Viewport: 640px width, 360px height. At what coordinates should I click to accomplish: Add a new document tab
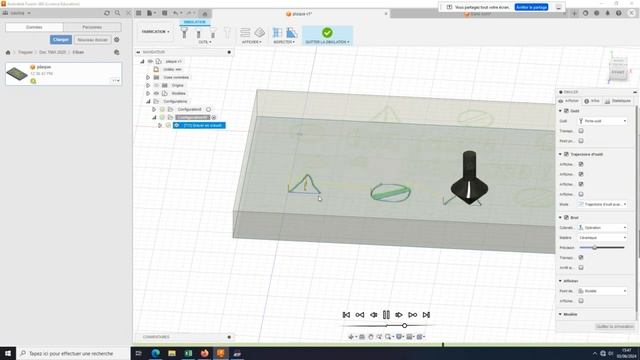coord(574,13)
